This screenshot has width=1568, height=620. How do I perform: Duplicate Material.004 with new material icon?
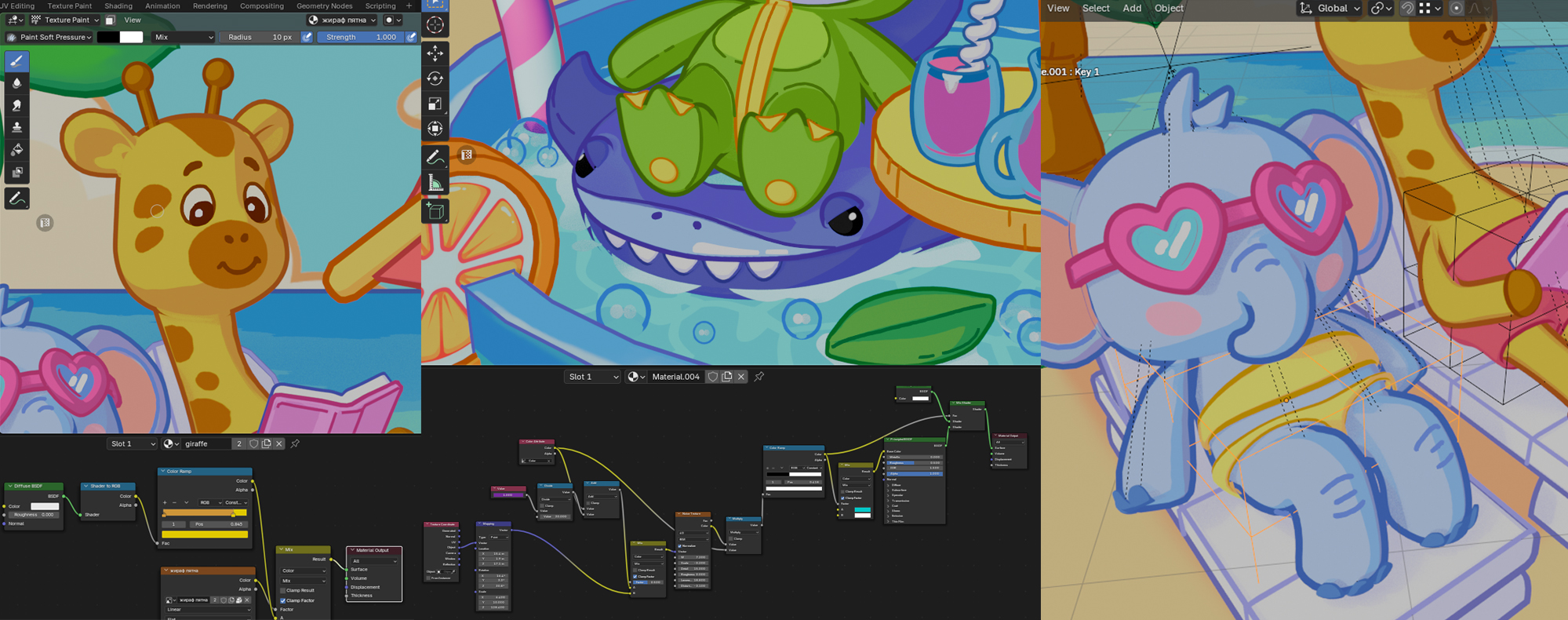[x=727, y=377]
